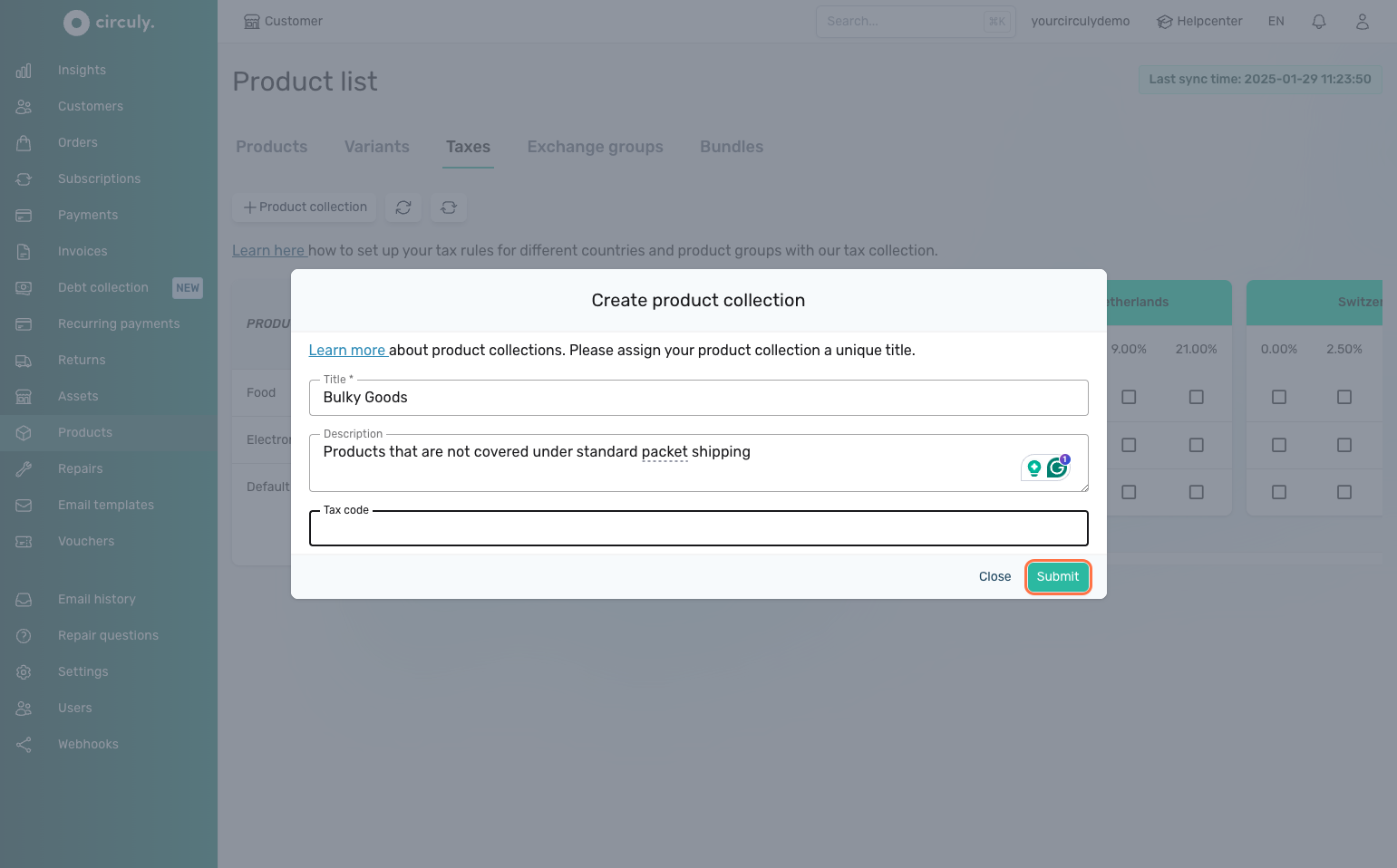
Task: Open the Customer view switcher
Action: (283, 22)
